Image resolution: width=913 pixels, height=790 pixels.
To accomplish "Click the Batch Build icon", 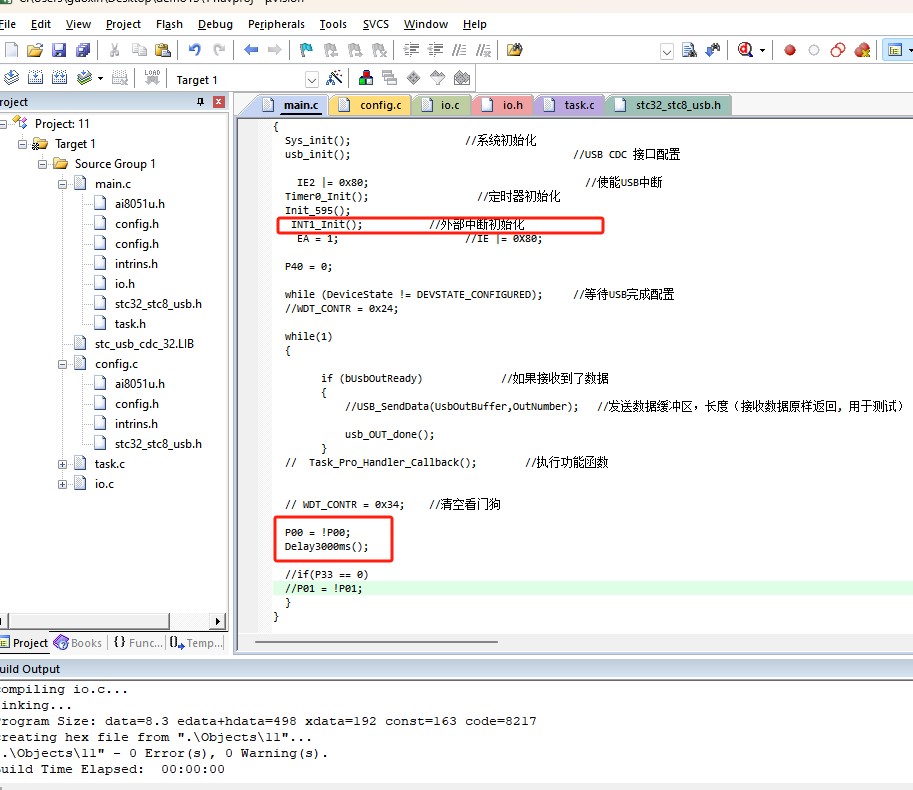I will click(84, 78).
